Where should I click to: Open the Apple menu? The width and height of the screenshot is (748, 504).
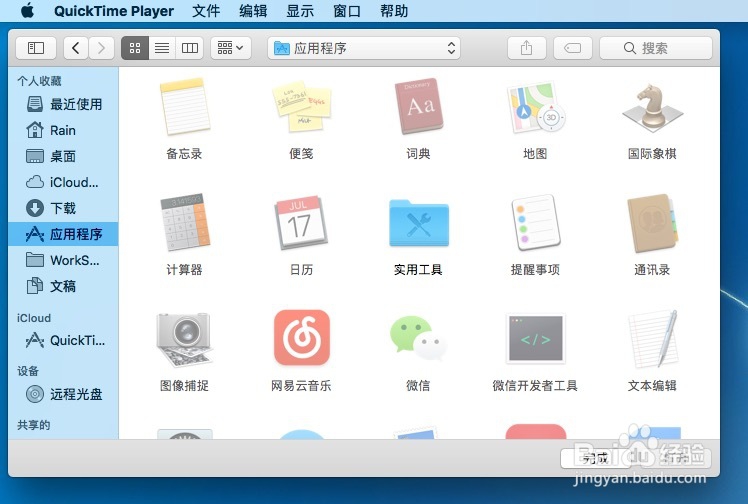pos(28,10)
